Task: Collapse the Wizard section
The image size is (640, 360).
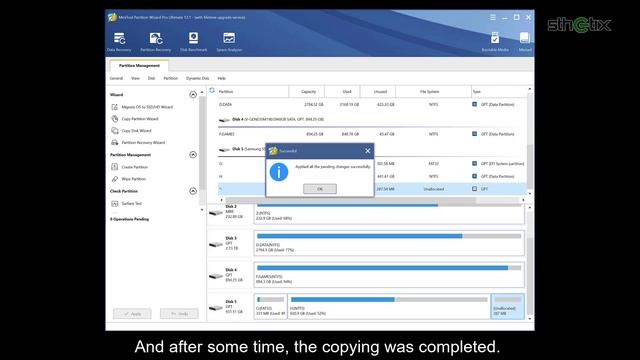Action: 193,95
